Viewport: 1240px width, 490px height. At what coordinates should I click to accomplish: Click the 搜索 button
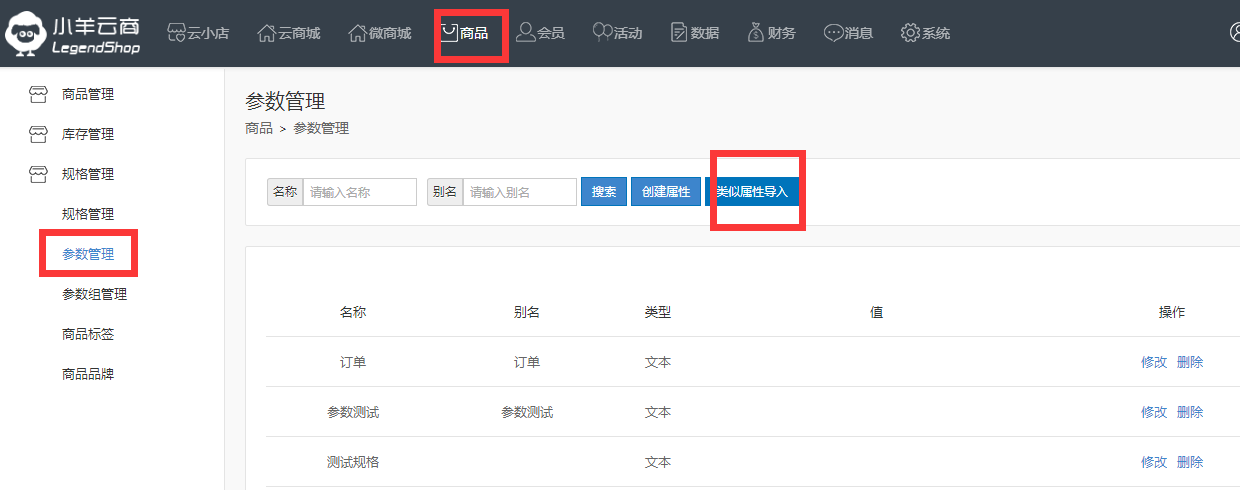click(604, 192)
